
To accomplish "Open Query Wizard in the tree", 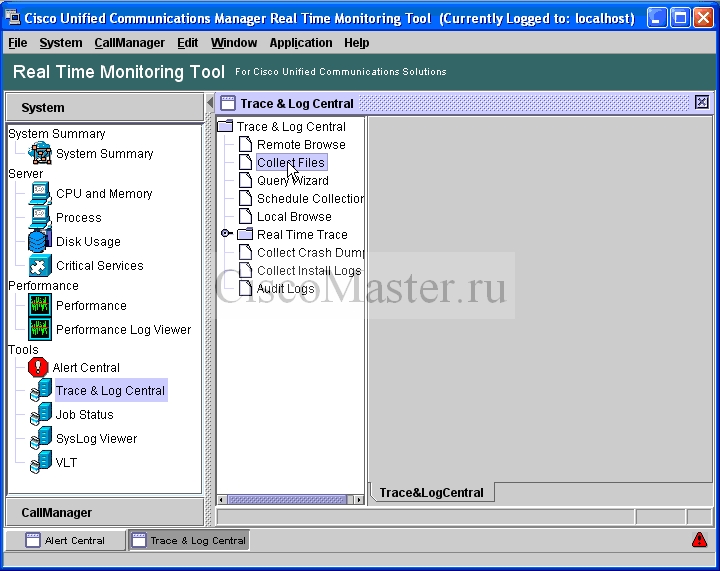I will (292, 180).
